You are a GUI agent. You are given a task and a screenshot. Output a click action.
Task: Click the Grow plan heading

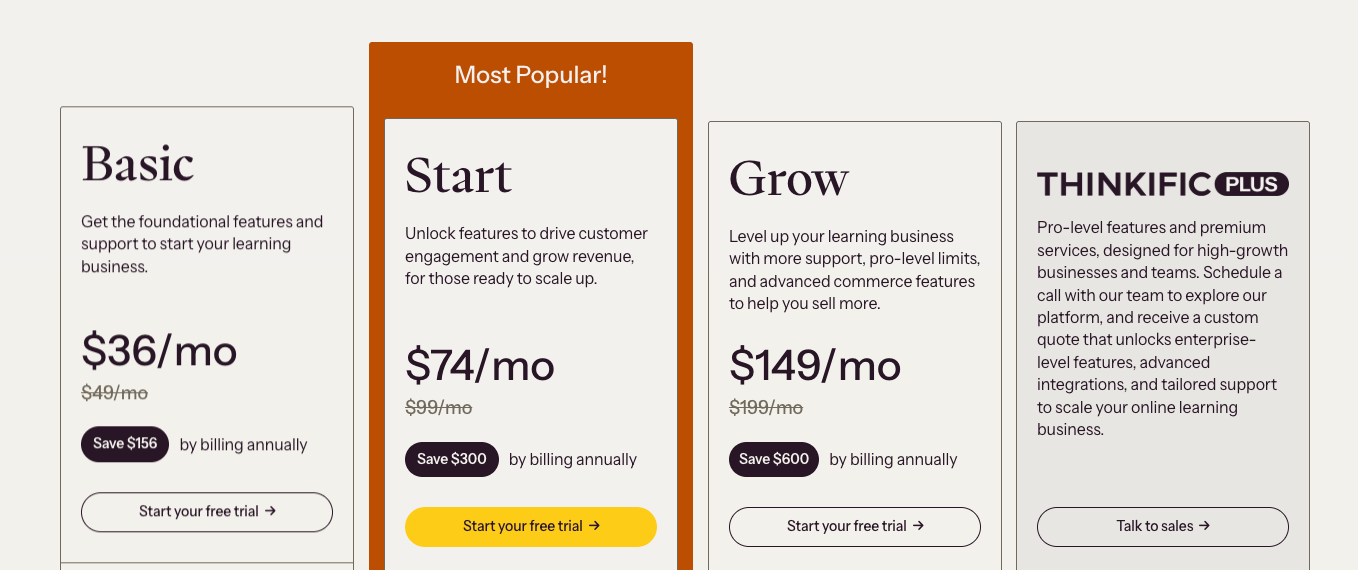(x=788, y=179)
